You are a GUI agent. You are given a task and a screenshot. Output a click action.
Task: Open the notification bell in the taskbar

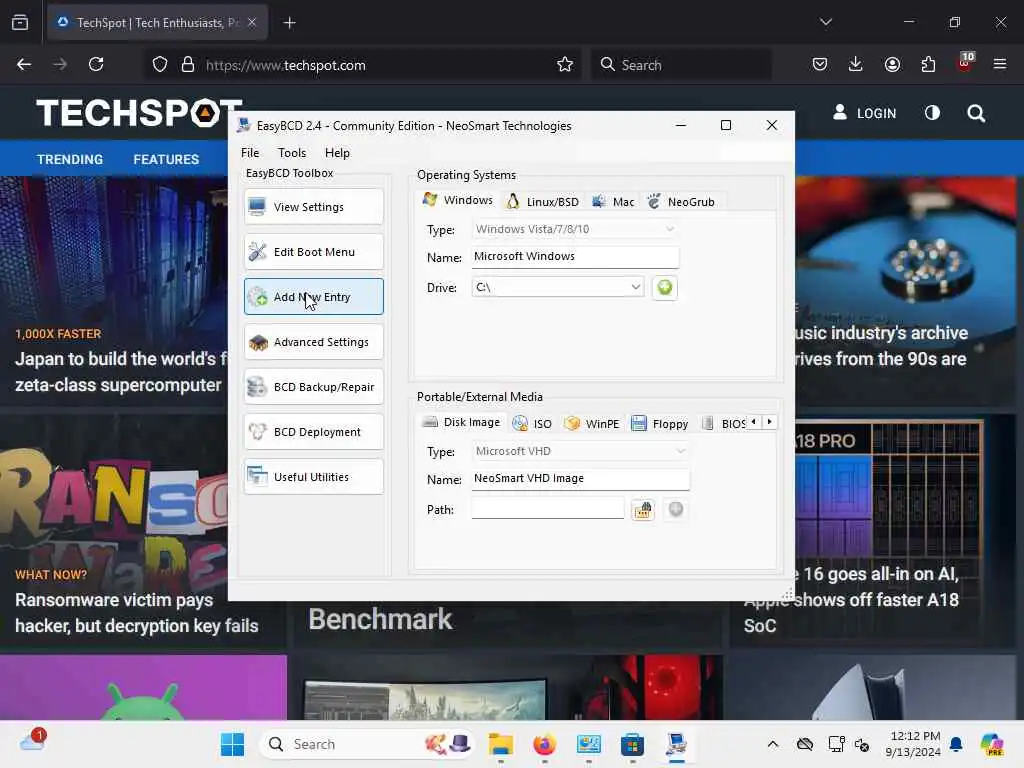[x=956, y=744]
